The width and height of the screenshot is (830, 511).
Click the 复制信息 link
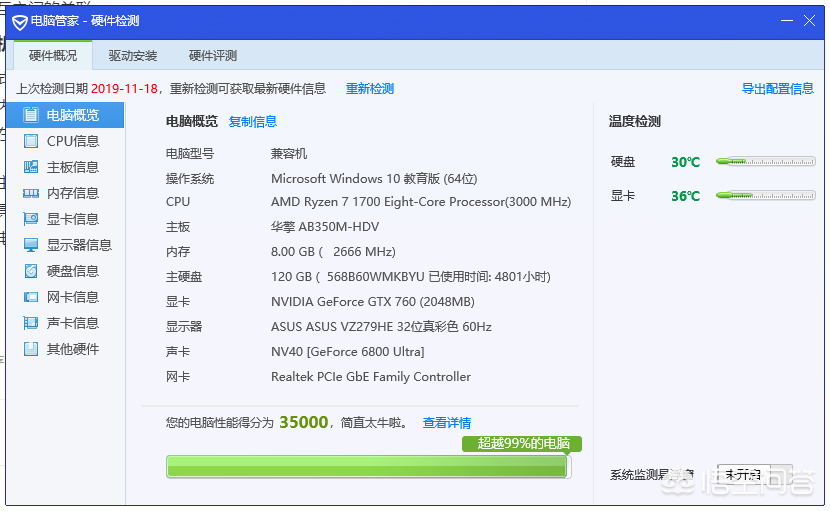tap(253, 122)
